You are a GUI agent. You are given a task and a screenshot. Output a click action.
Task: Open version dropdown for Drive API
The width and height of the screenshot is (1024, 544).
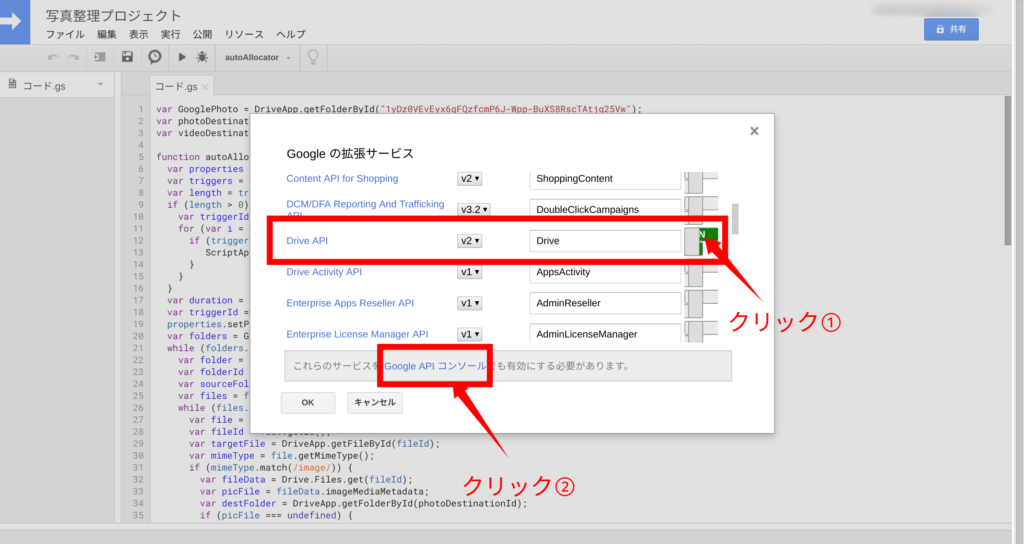470,241
